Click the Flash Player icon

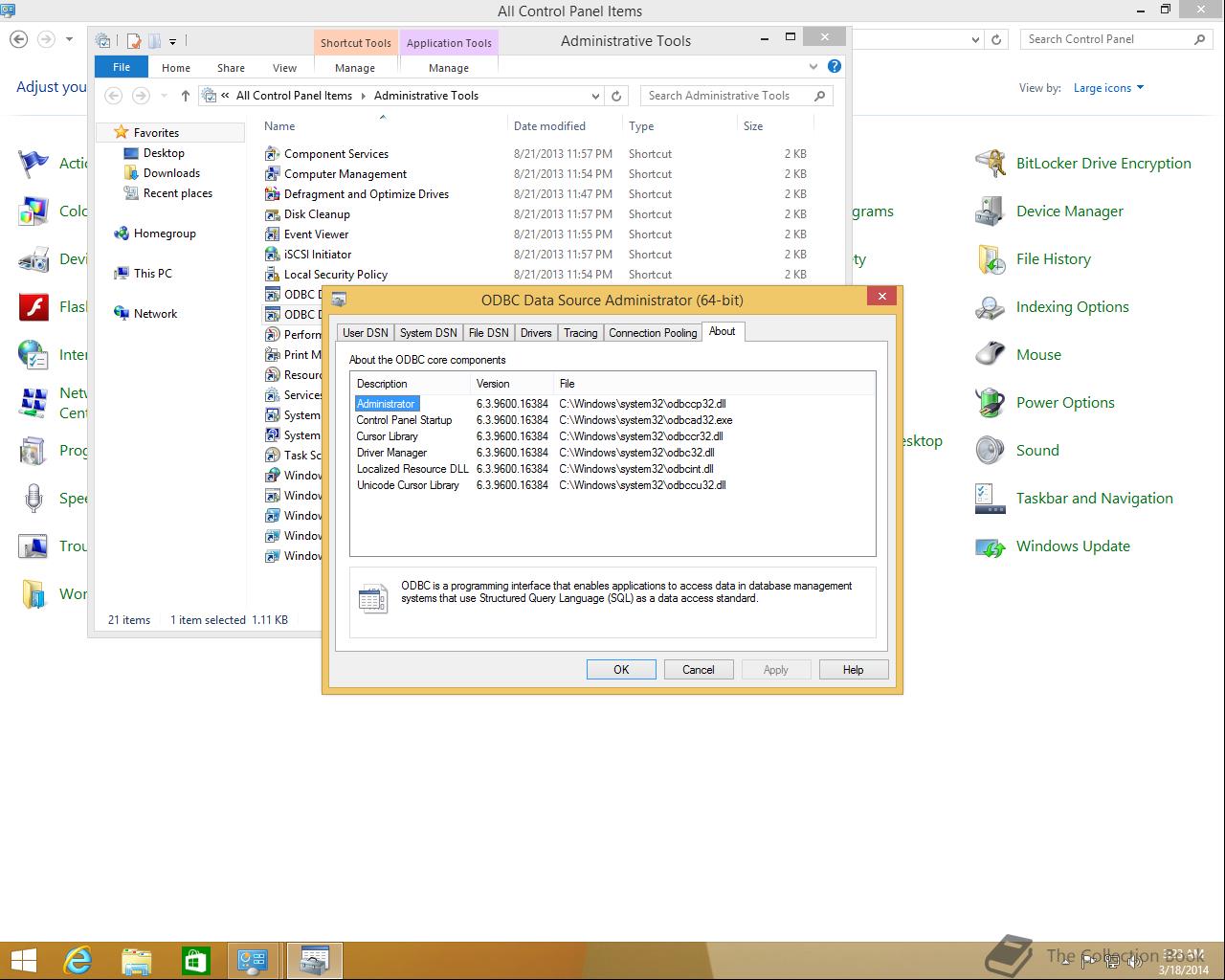coord(33,307)
